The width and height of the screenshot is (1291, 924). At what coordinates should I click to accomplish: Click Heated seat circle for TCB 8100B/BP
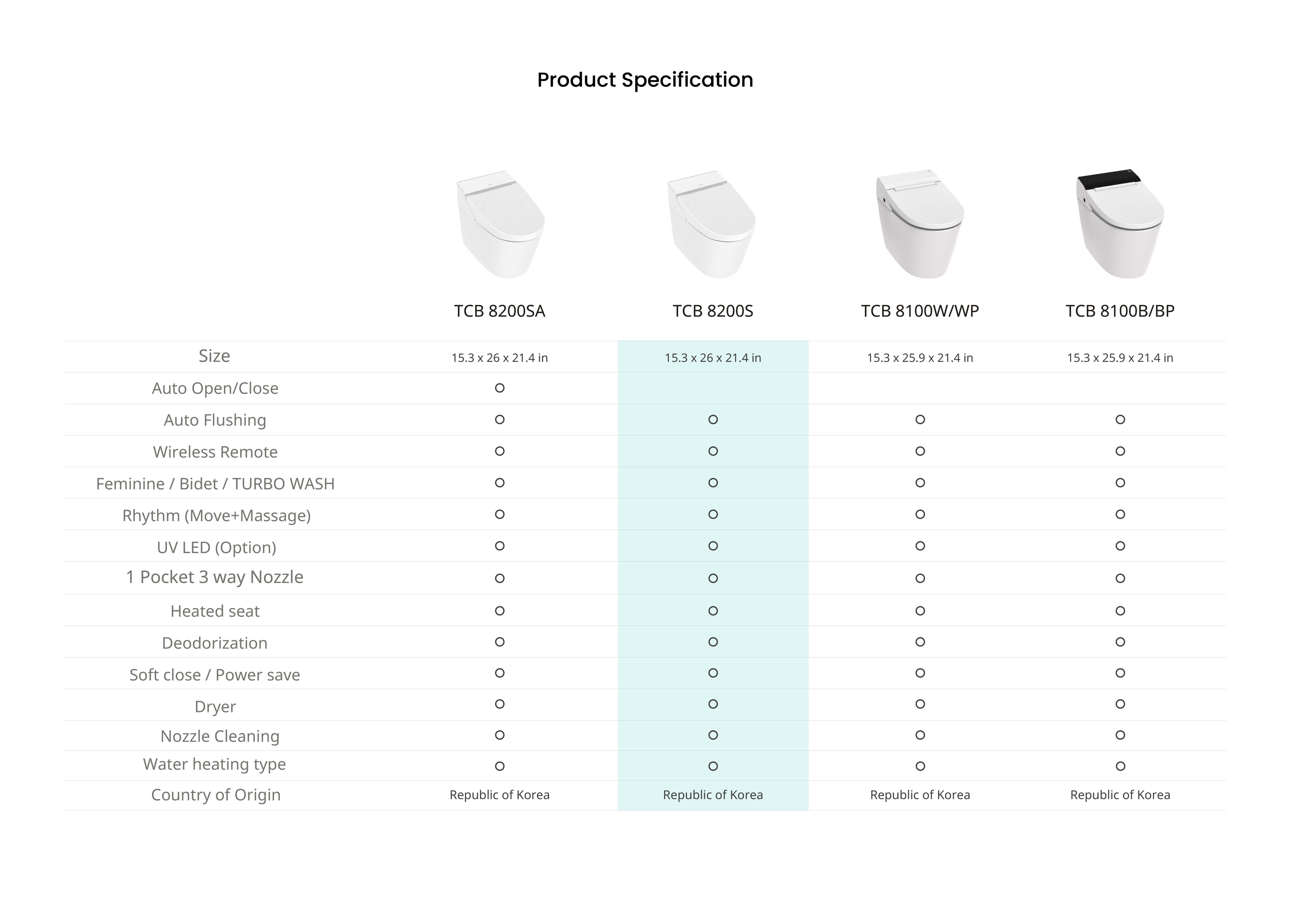pos(1120,611)
